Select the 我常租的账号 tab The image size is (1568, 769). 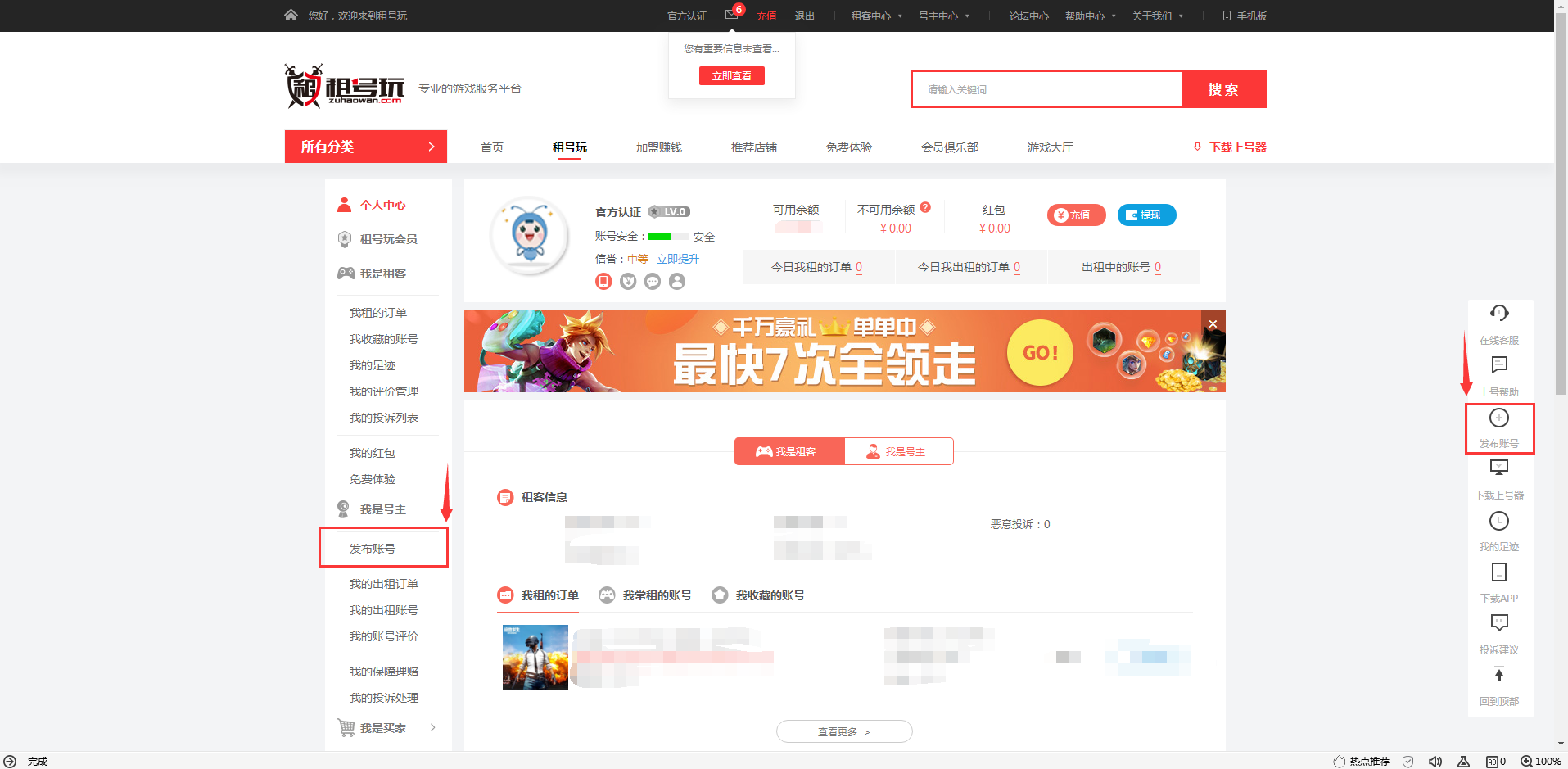tap(645, 595)
